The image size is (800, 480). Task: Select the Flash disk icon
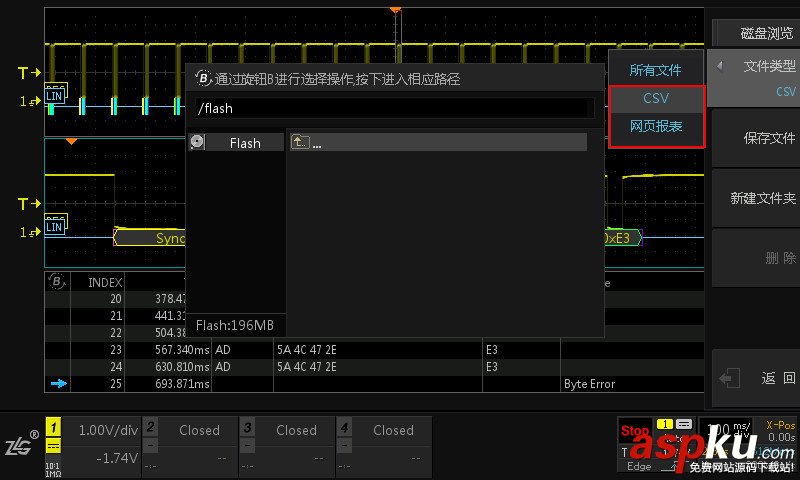(x=197, y=143)
